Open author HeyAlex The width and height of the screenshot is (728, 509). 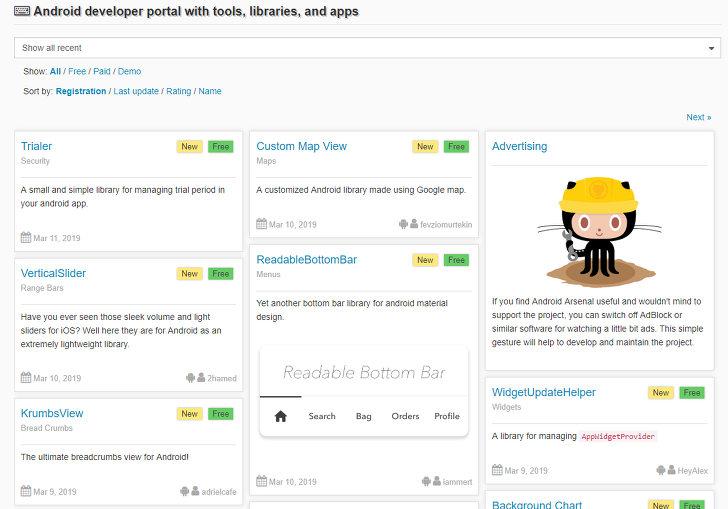point(693,471)
